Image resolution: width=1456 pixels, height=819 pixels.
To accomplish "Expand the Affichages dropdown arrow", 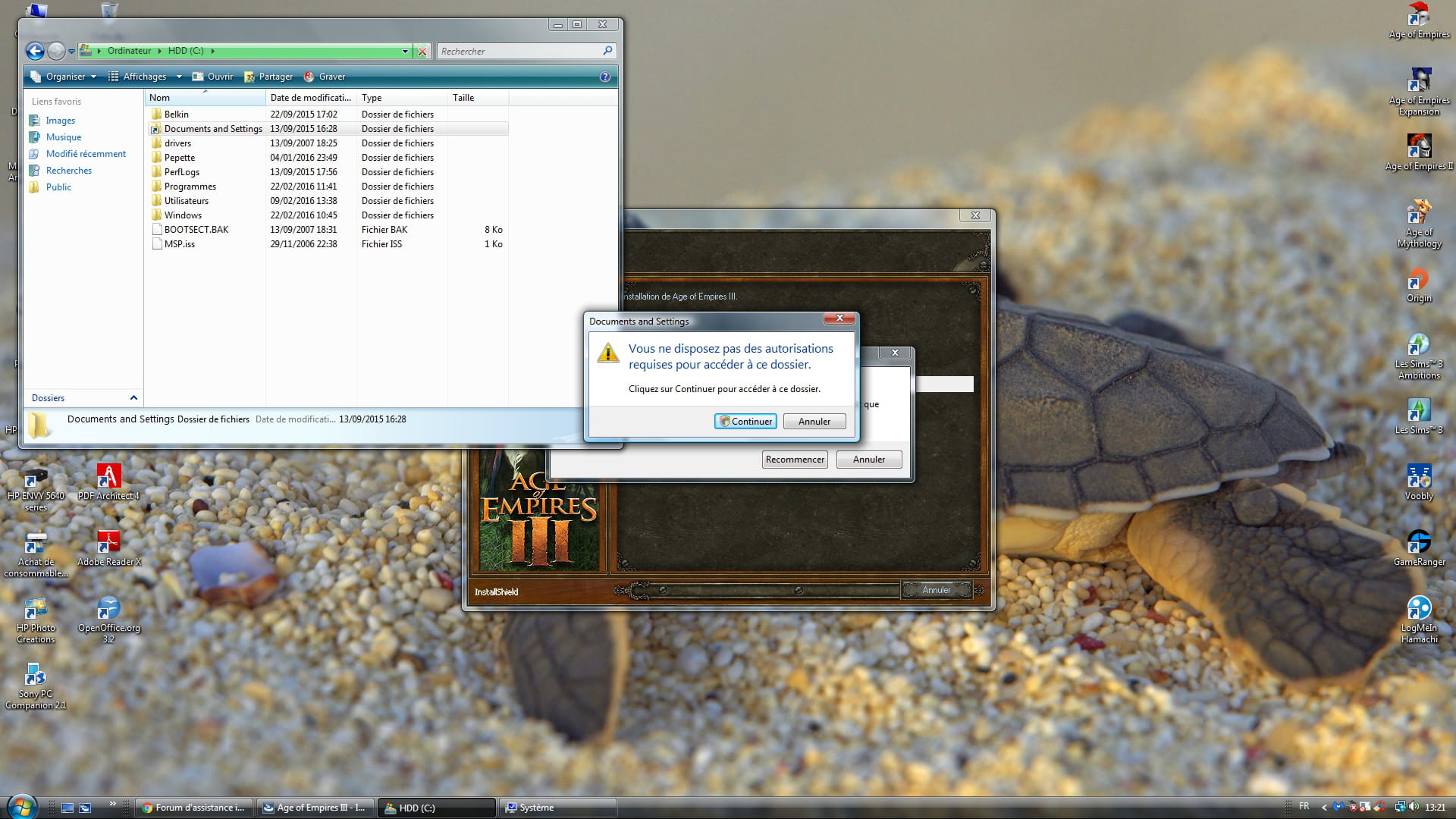I will coord(179,77).
